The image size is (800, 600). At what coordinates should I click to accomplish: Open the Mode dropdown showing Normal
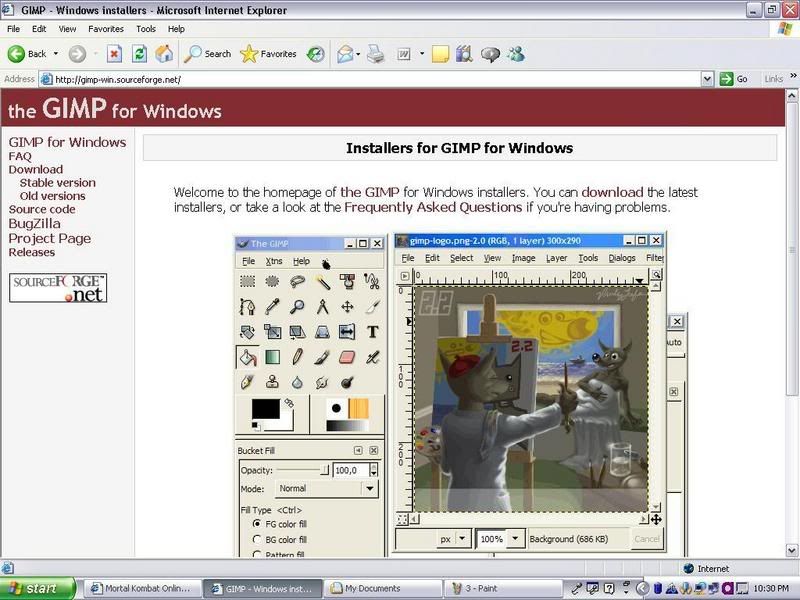tap(327, 489)
